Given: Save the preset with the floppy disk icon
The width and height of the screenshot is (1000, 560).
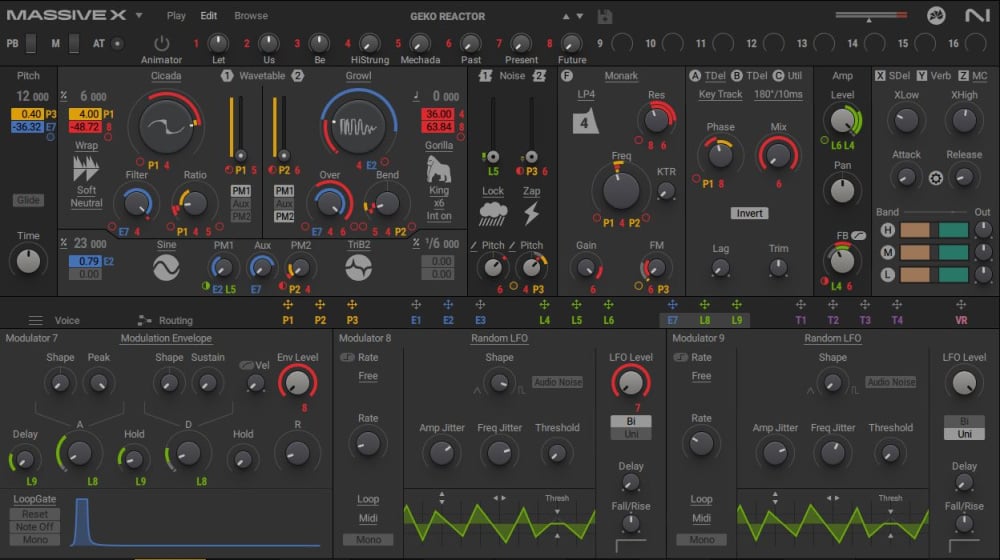Looking at the screenshot, I should (605, 17).
